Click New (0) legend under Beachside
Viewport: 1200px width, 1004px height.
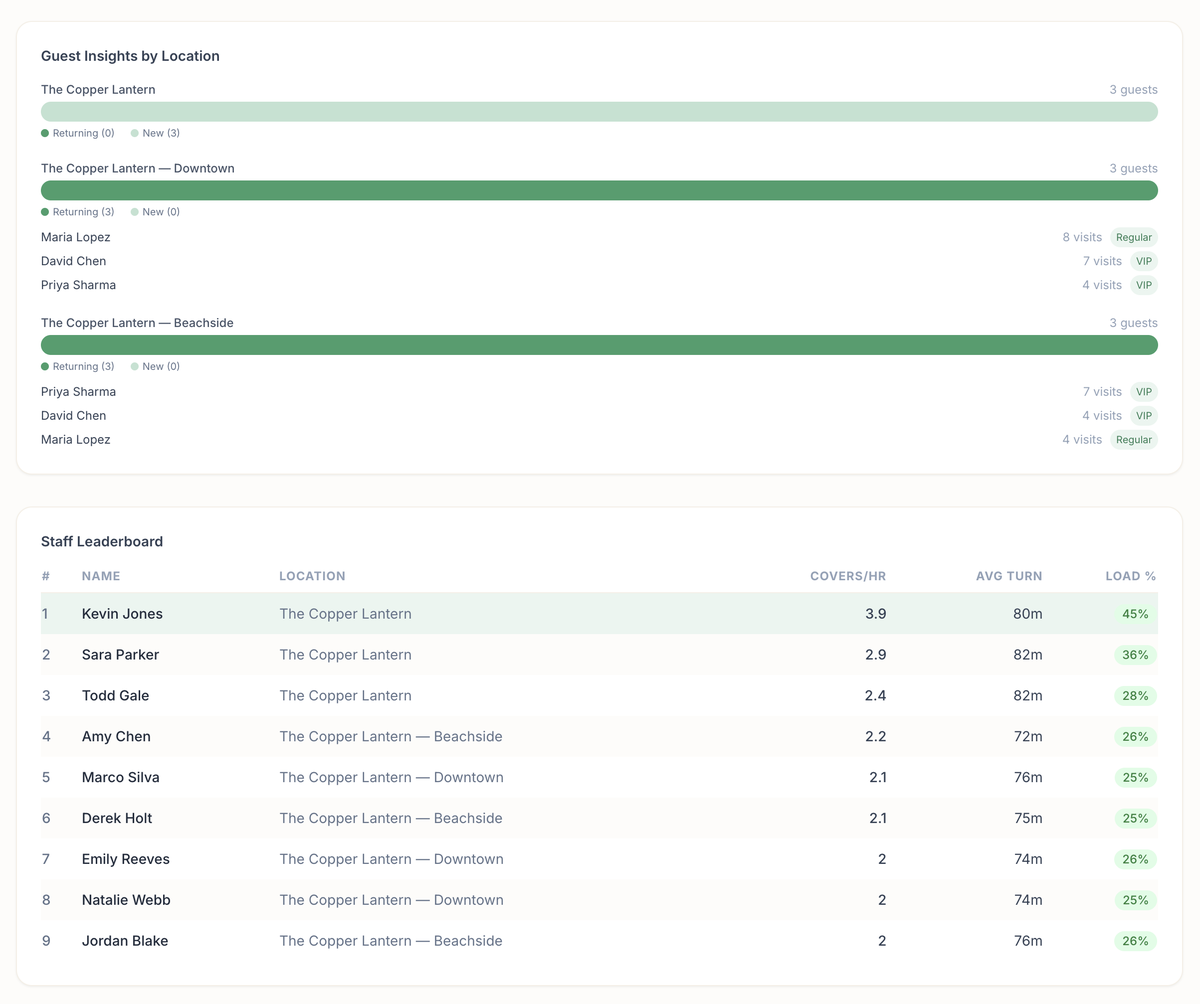point(155,366)
